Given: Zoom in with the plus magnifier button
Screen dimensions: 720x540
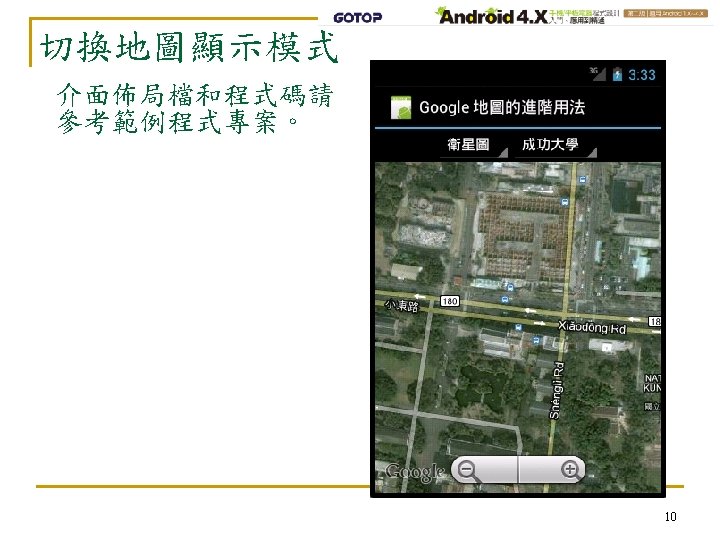Looking at the screenshot, I should tap(552, 470).
